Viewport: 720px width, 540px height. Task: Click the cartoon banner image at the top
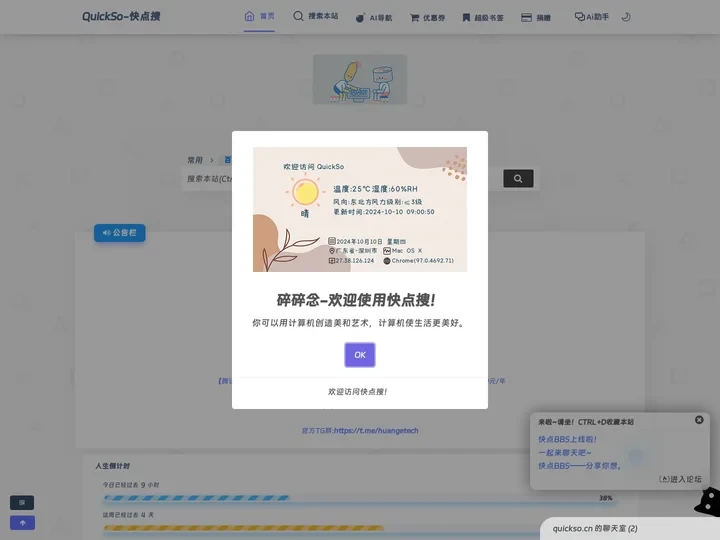pos(360,79)
